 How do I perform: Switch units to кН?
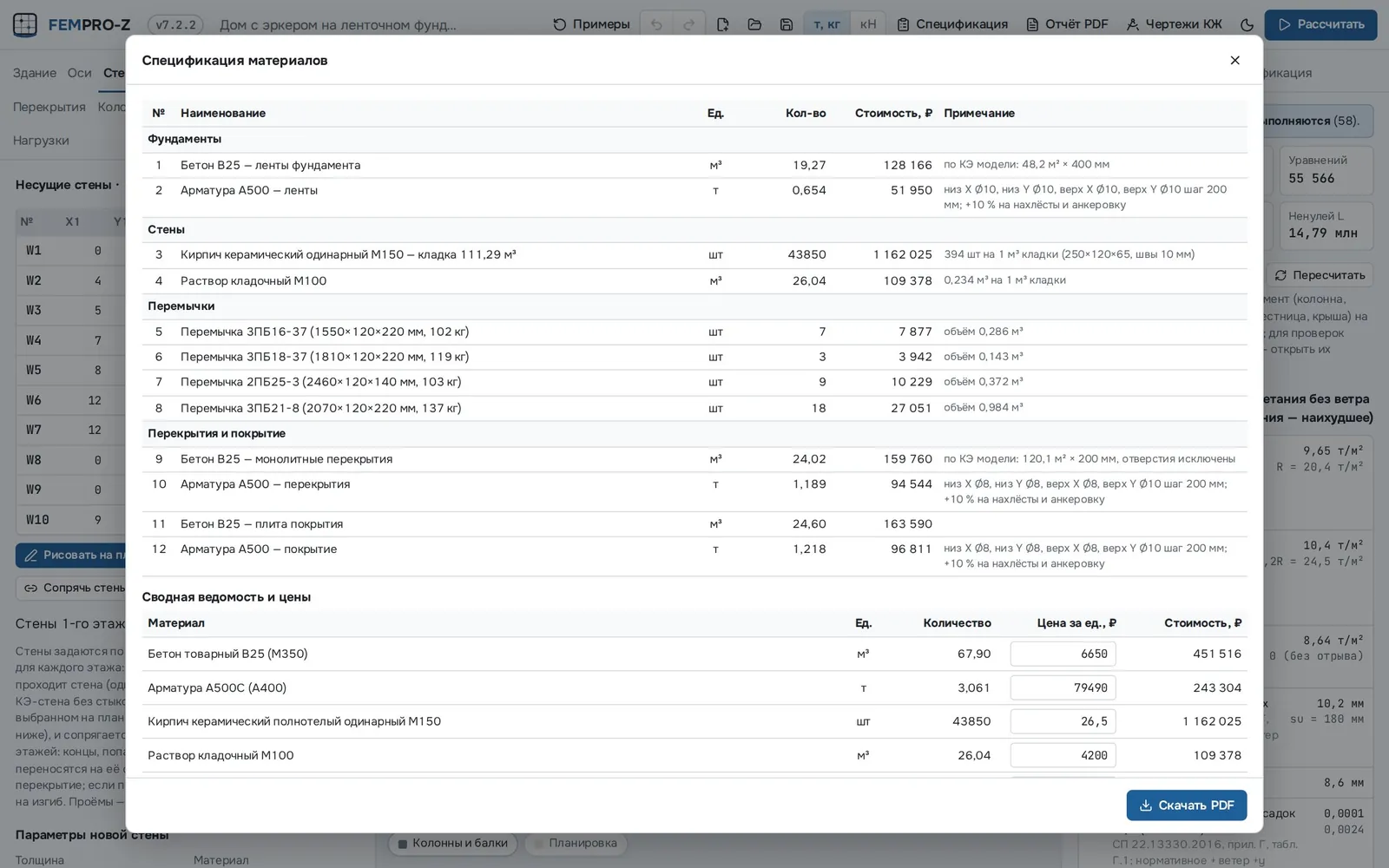point(868,24)
